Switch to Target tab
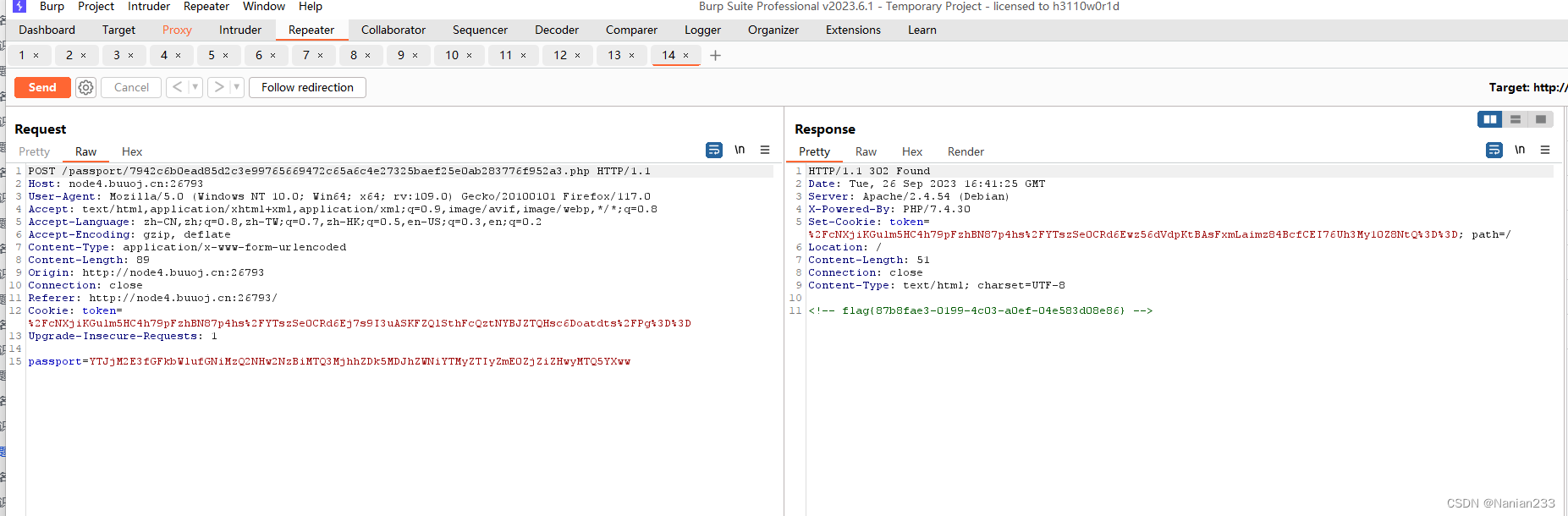Screen dimensions: 1568x516 point(118,30)
